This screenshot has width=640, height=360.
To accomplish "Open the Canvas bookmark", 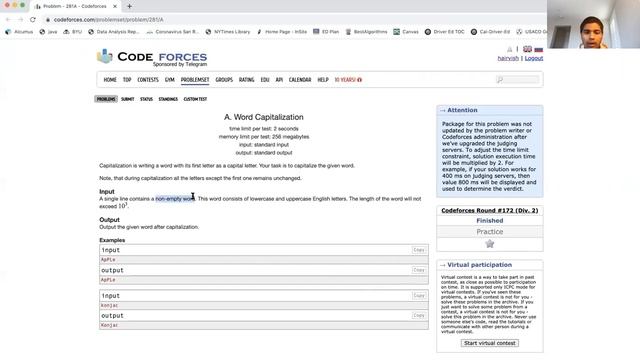I will (406, 31).
